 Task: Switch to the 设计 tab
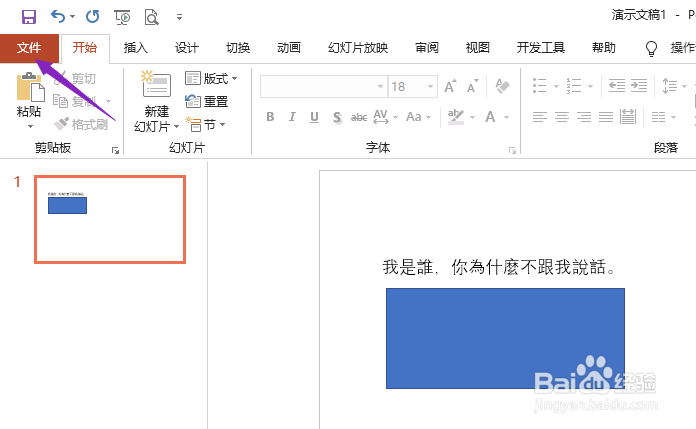click(187, 48)
